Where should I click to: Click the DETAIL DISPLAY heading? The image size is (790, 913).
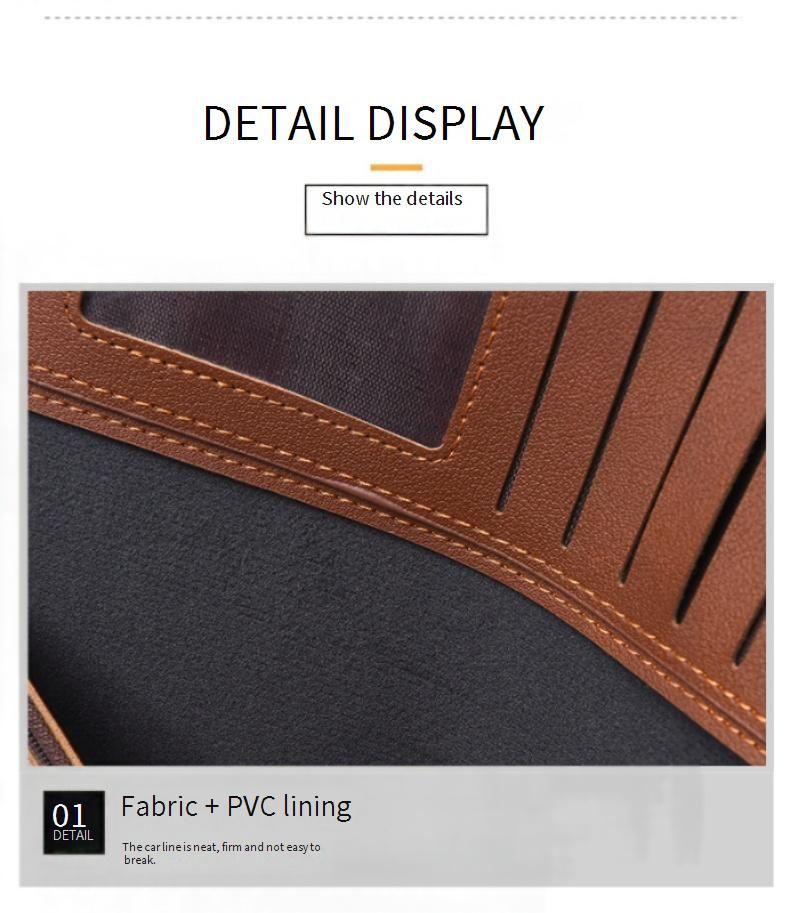pos(373,123)
